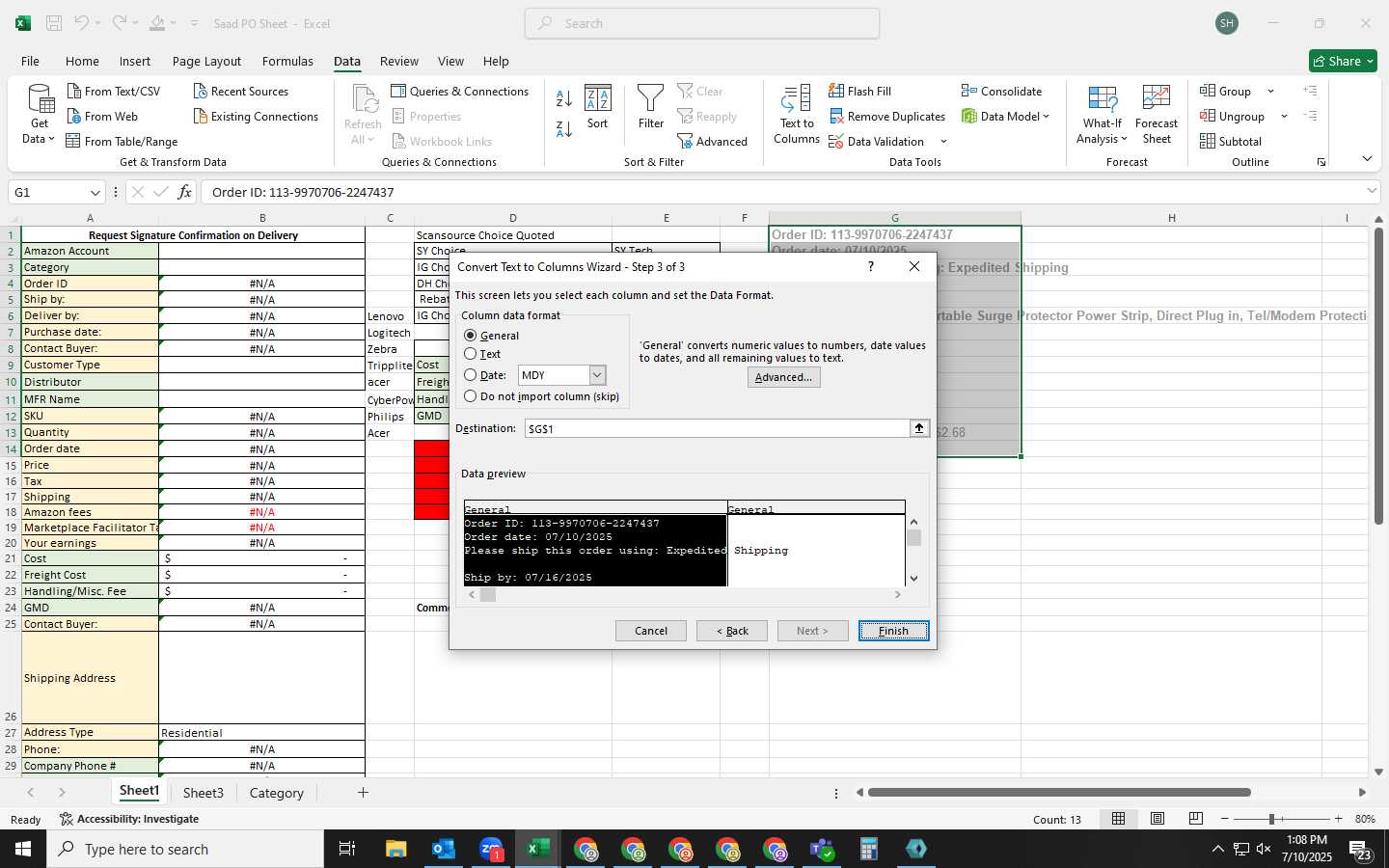Viewport: 1389px width, 868px height.
Task: Open the Data Validation dropdown arrow
Action: (943, 142)
